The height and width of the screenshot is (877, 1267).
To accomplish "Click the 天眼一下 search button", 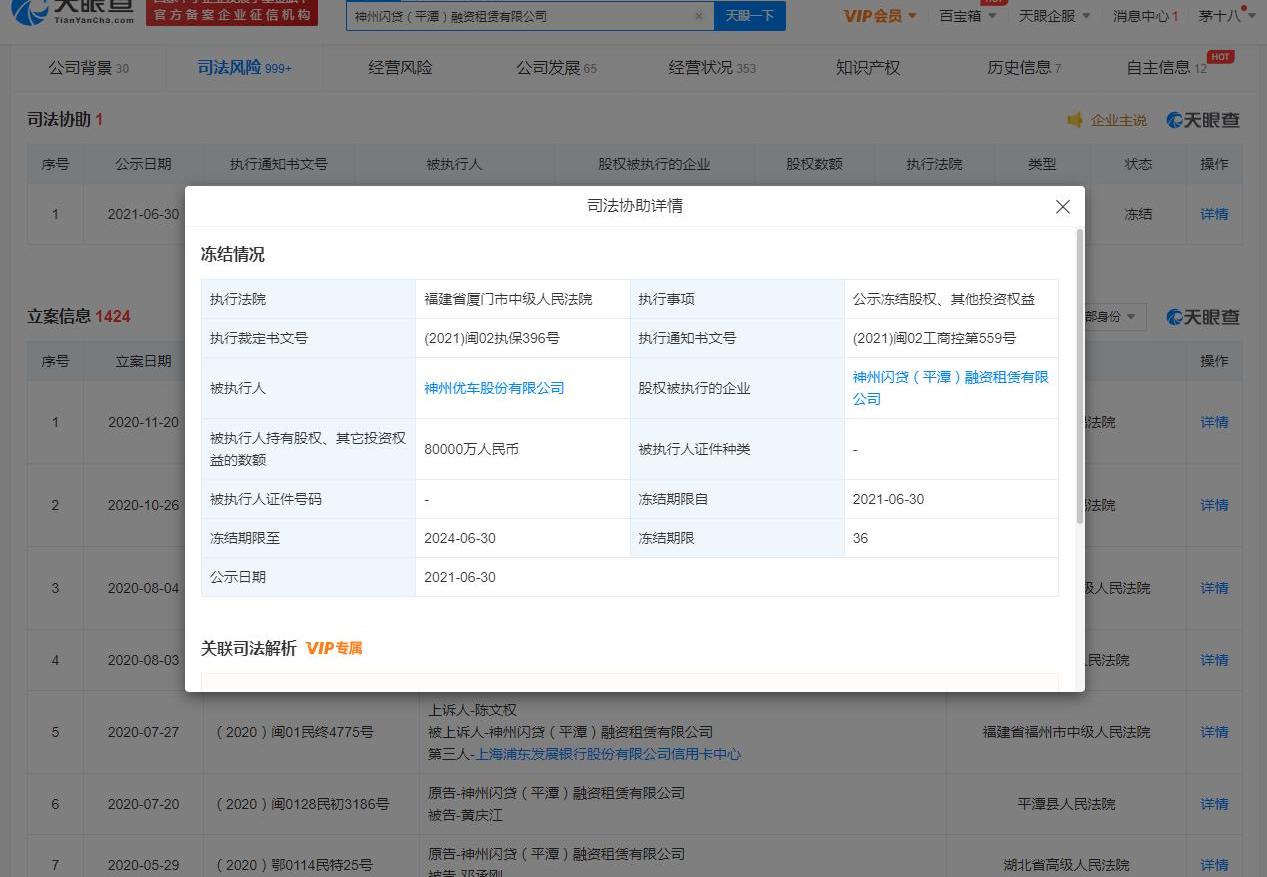I will 749,16.
